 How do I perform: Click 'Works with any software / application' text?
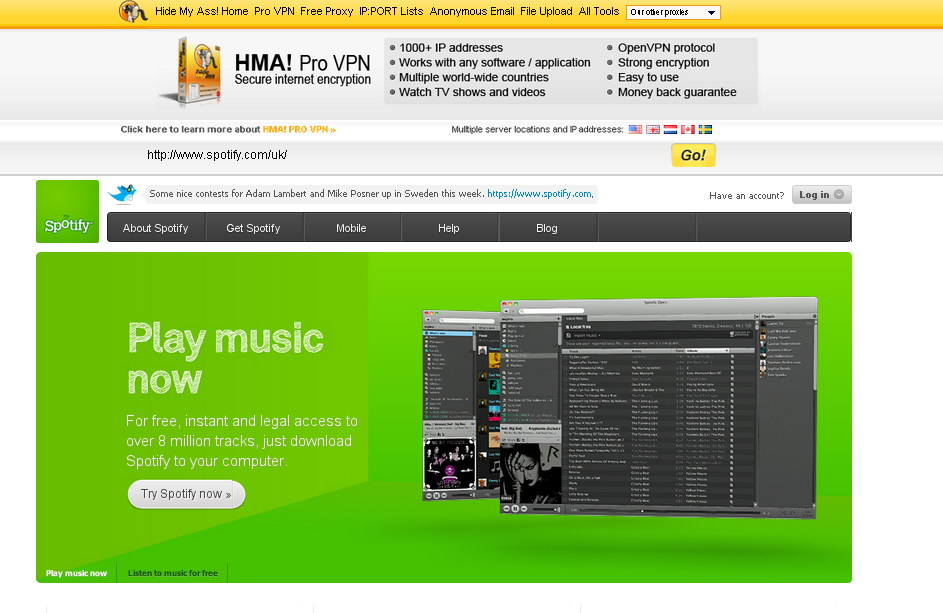coord(494,63)
